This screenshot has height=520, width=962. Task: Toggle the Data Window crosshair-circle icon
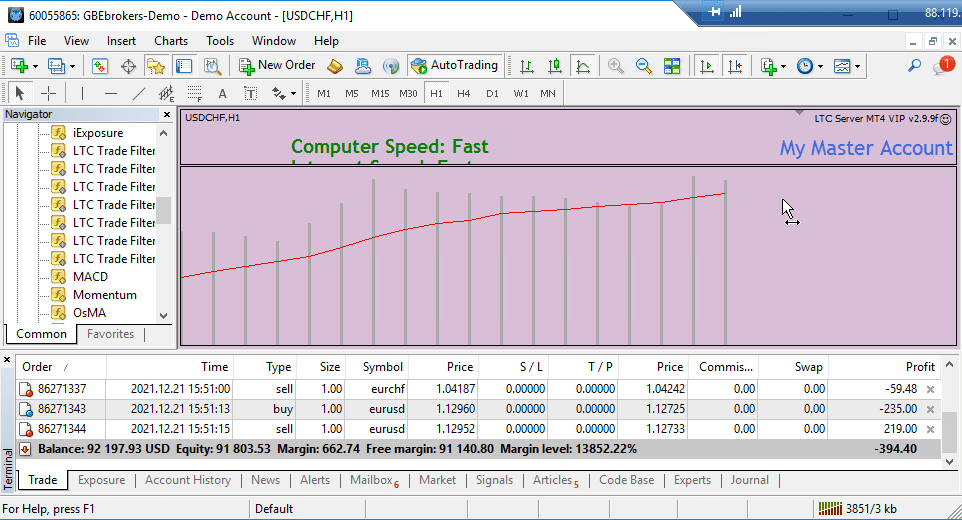click(x=128, y=66)
